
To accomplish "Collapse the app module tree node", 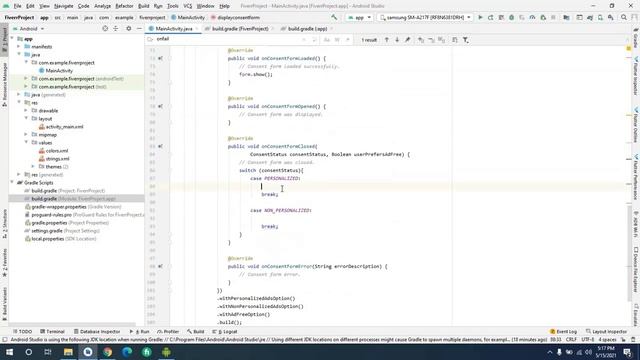I will click(12, 38).
